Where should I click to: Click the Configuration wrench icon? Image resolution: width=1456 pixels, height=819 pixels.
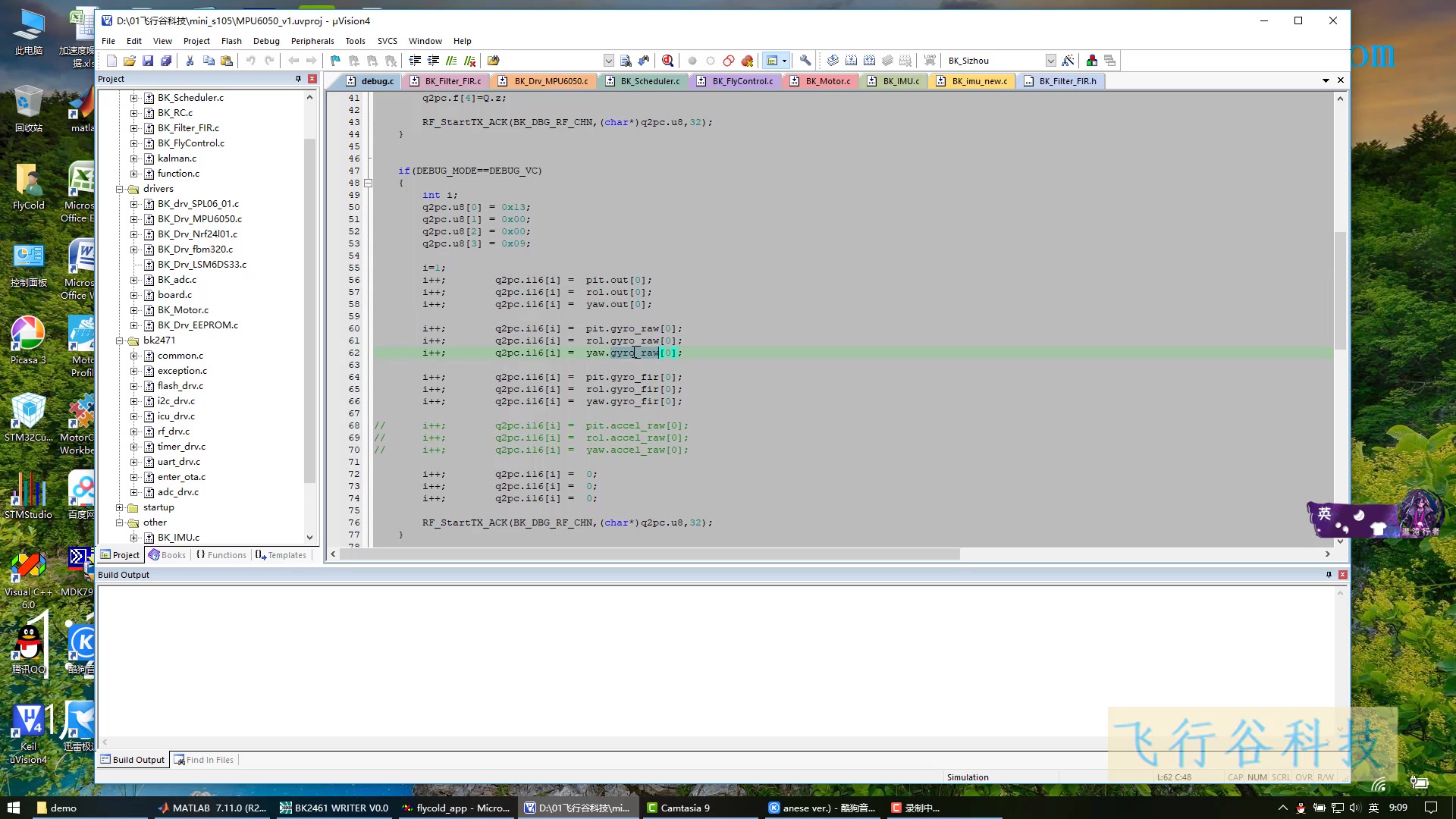(x=805, y=61)
